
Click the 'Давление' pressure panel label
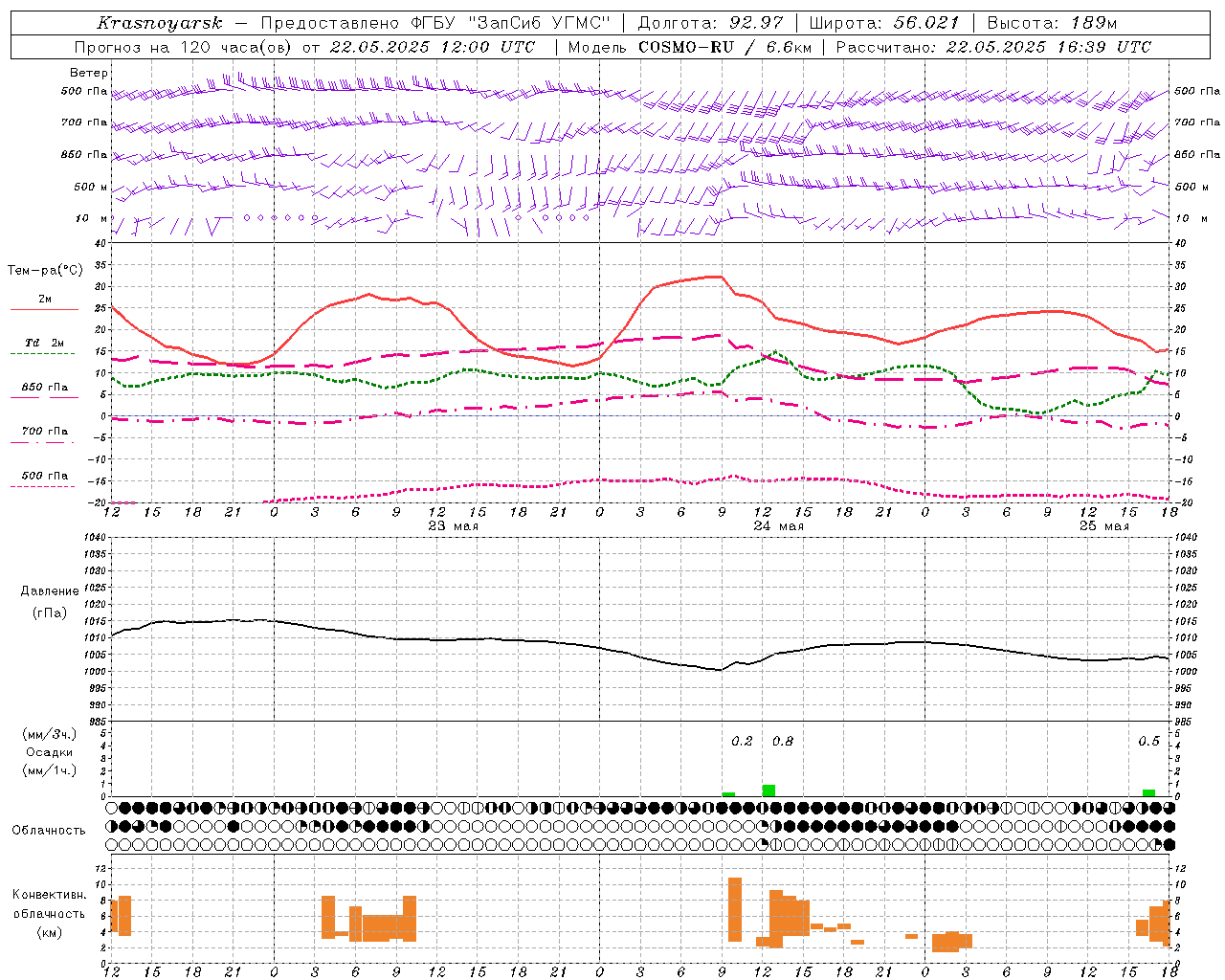50,591
